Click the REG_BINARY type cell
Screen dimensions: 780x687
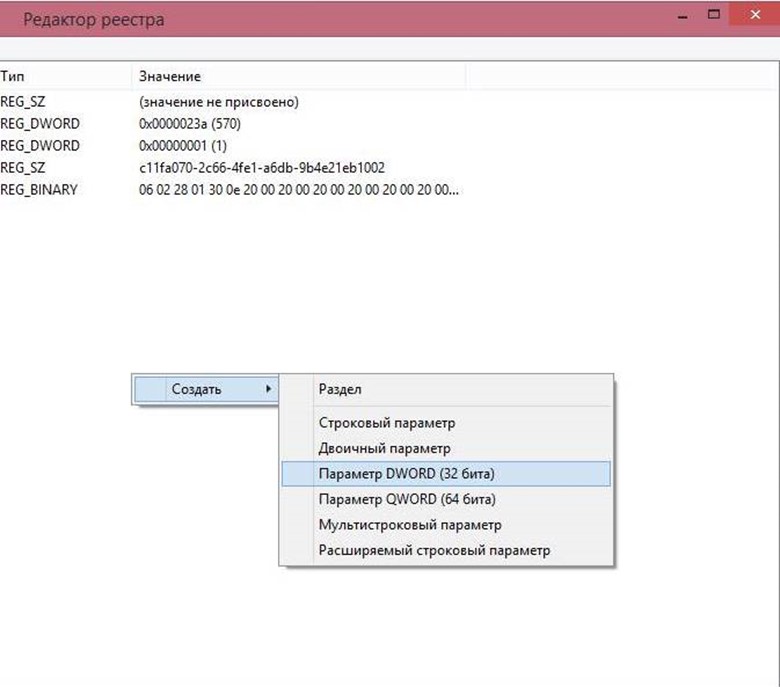[39, 190]
